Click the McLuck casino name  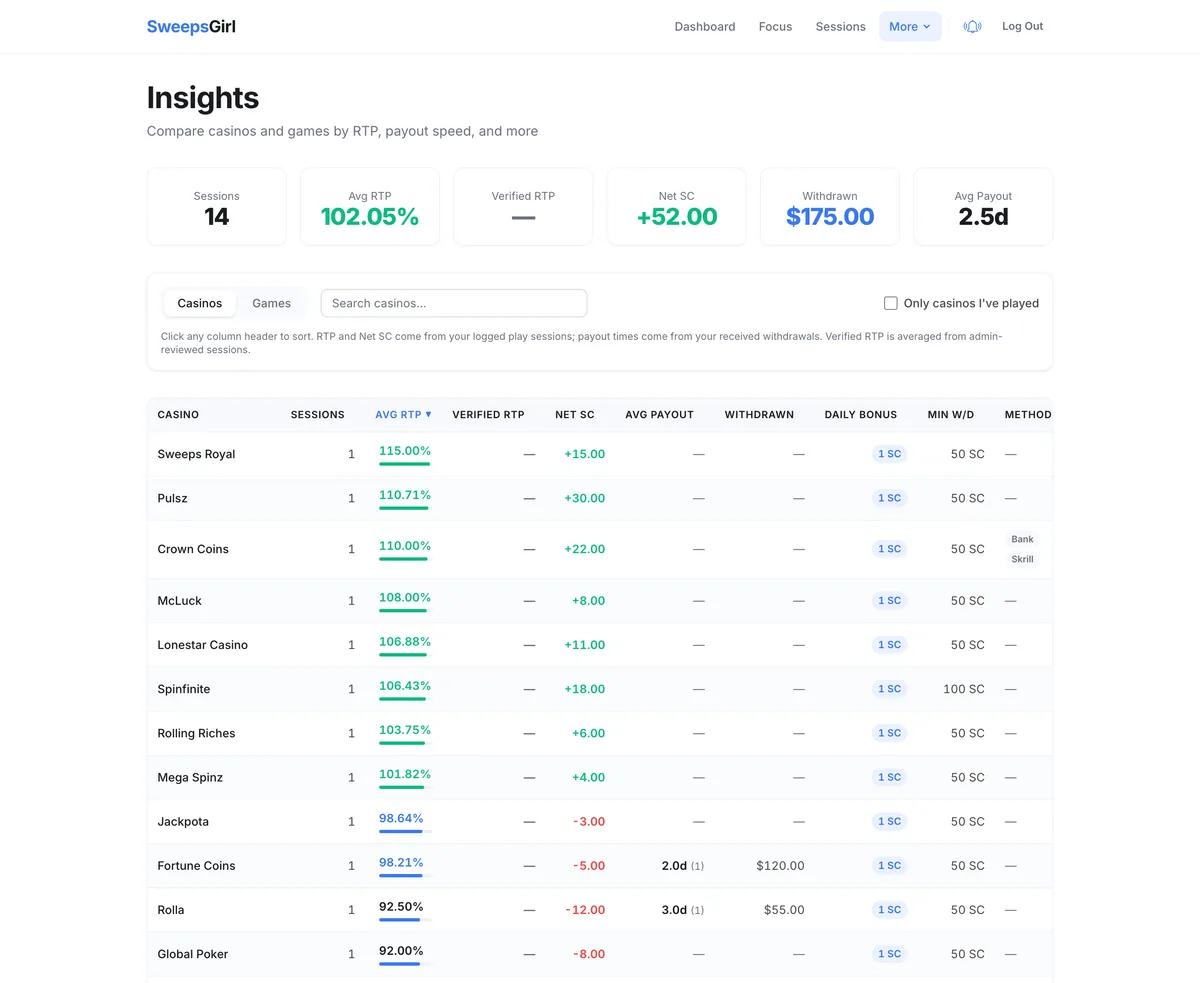[x=180, y=601]
